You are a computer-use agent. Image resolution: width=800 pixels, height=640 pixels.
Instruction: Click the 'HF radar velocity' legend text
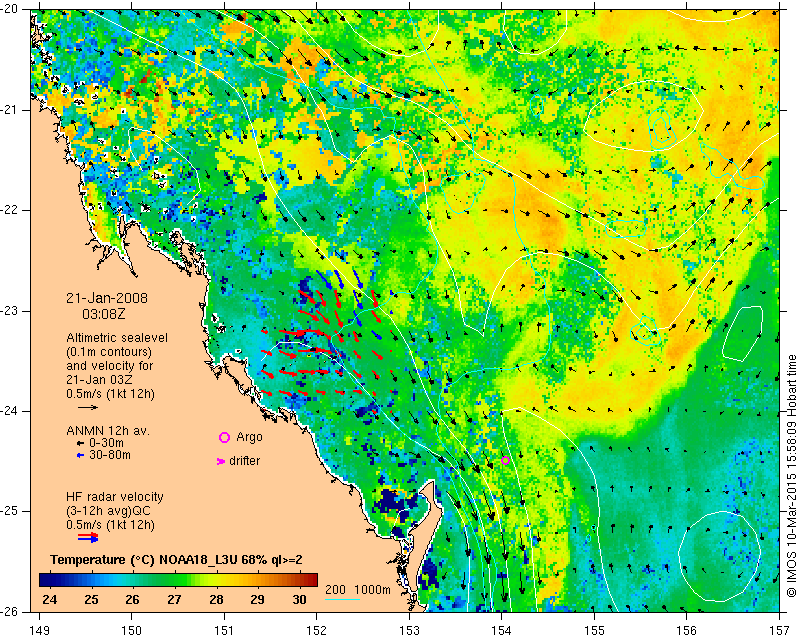click(x=115, y=497)
